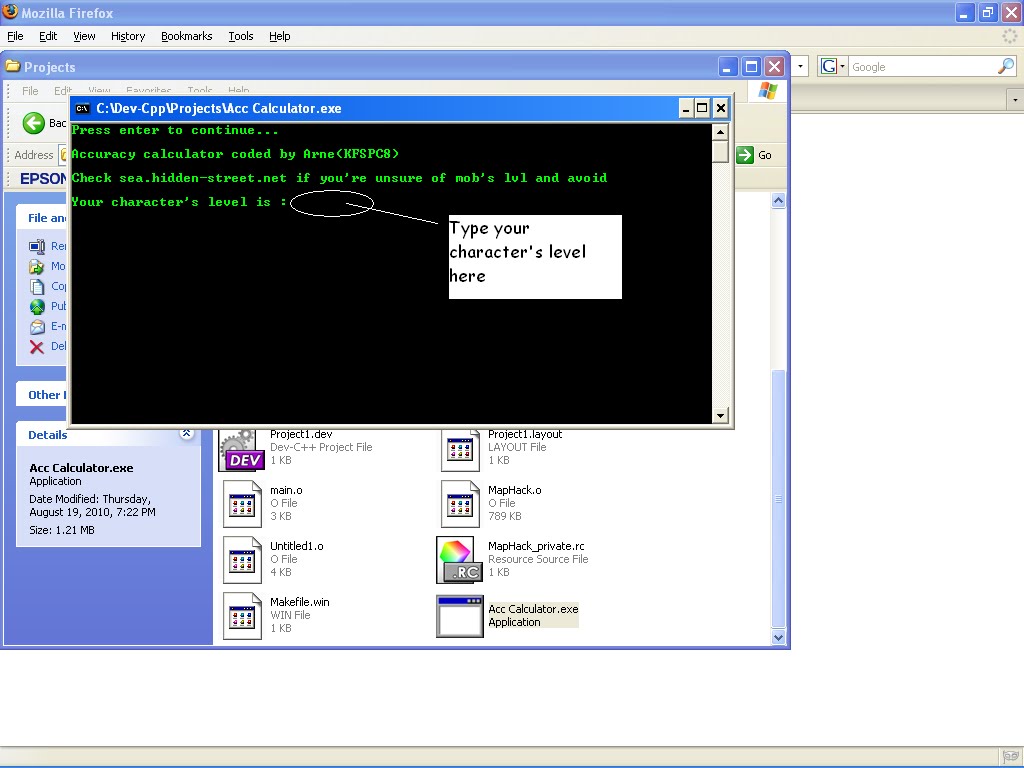Click the red Delete file icon
This screenshot has width=1024, height=768.
coord(37,347)
